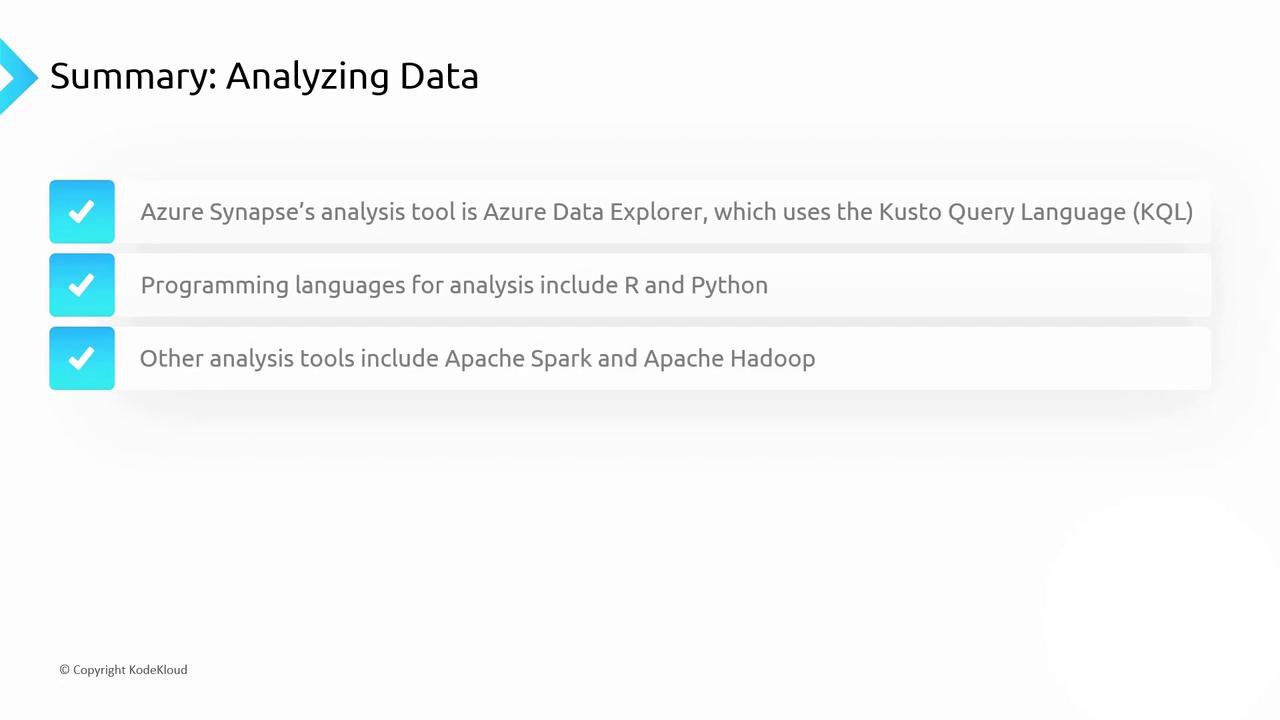Click the "which uses the" words
Image resolution: width=1280 pixels, height=720 pixels.
pos(793,212)
